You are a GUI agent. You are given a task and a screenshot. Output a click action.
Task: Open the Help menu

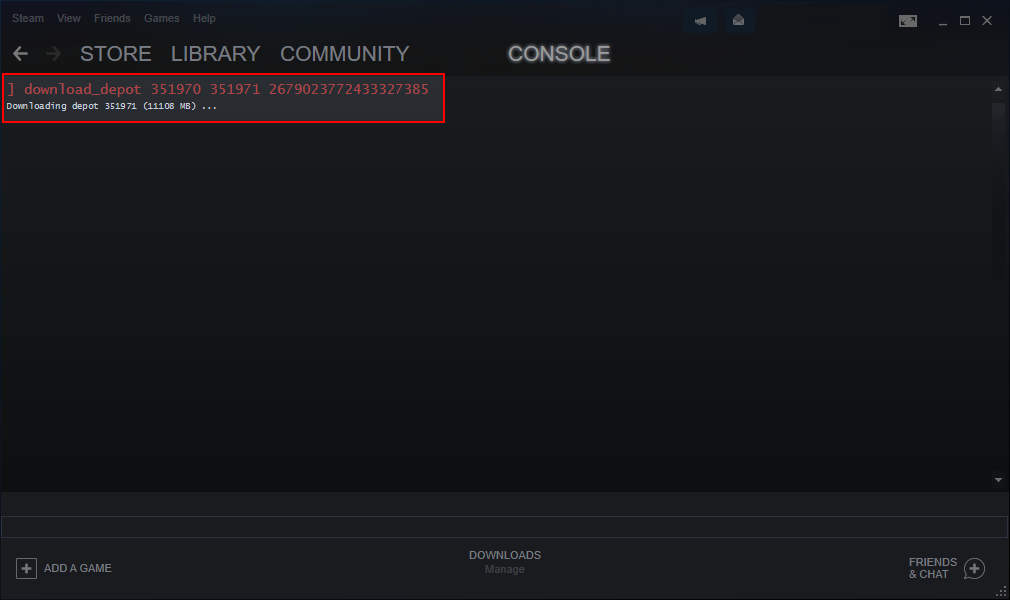pyautogui.click(x=204, y=18)
